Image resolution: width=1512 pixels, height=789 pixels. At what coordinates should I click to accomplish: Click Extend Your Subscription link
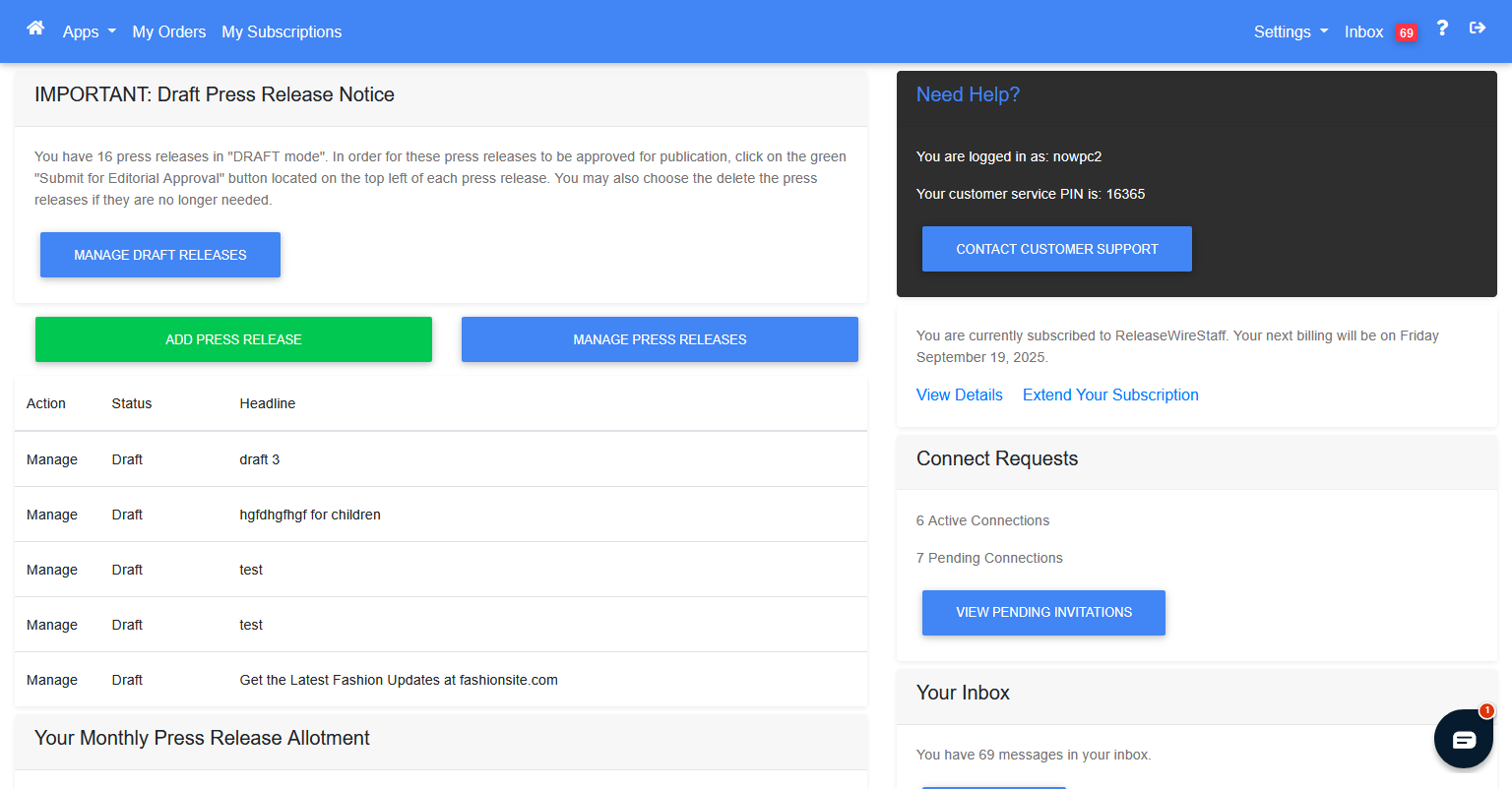[x=1110, y=394]
